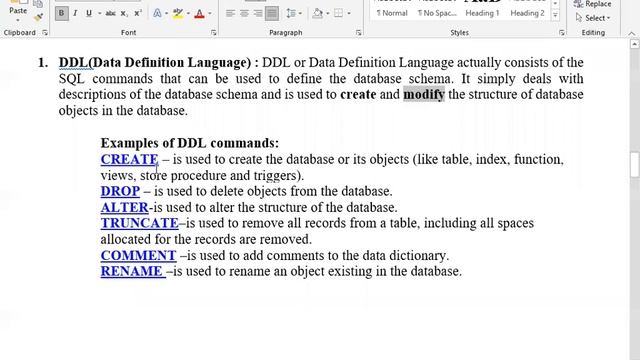Apply text highlight color

(178, 13)
